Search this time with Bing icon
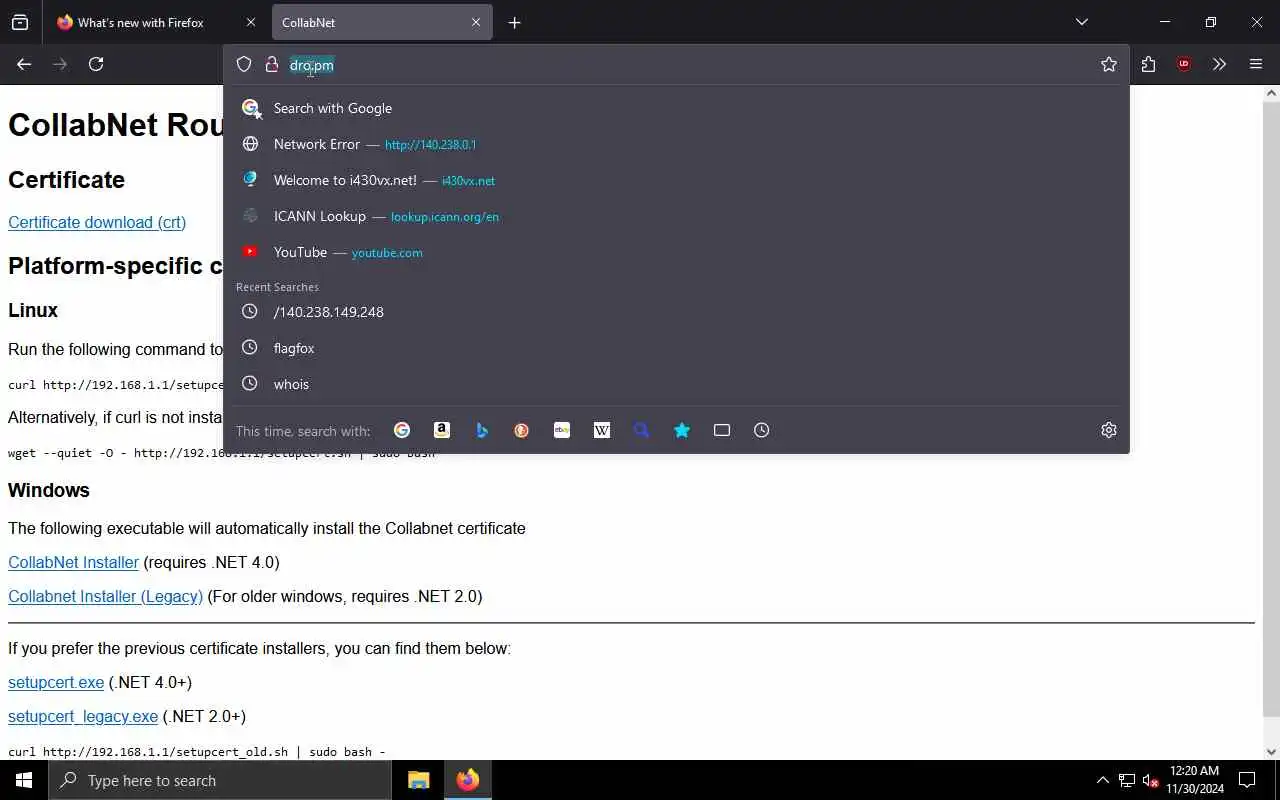The image size is (1280, 800). 482,430
